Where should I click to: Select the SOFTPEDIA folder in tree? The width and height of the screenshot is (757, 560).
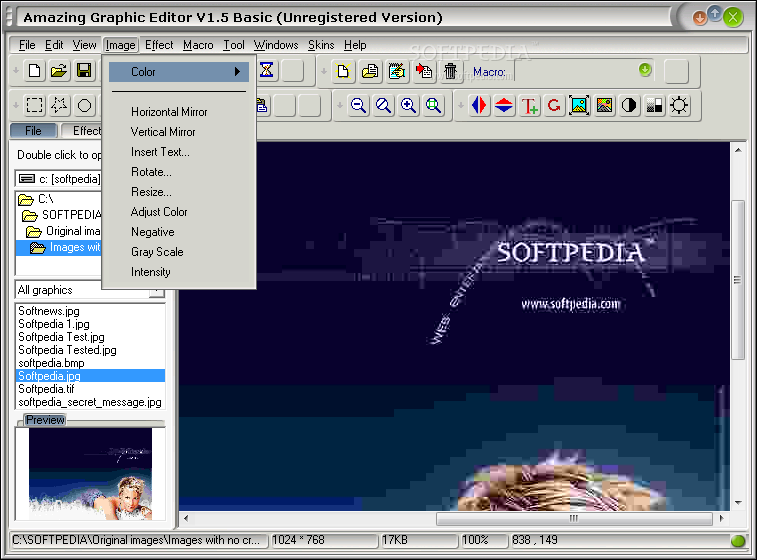(x=62, y=215)
